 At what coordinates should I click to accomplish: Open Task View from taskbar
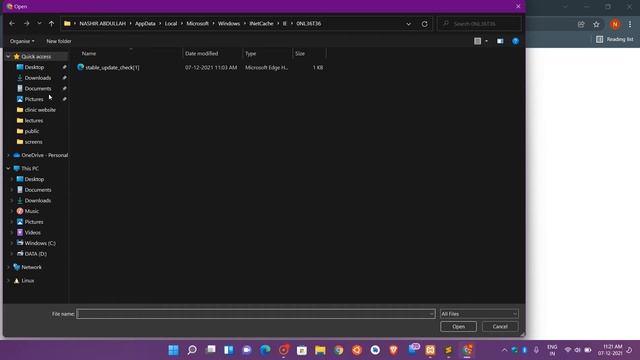[x=210, y=350]
